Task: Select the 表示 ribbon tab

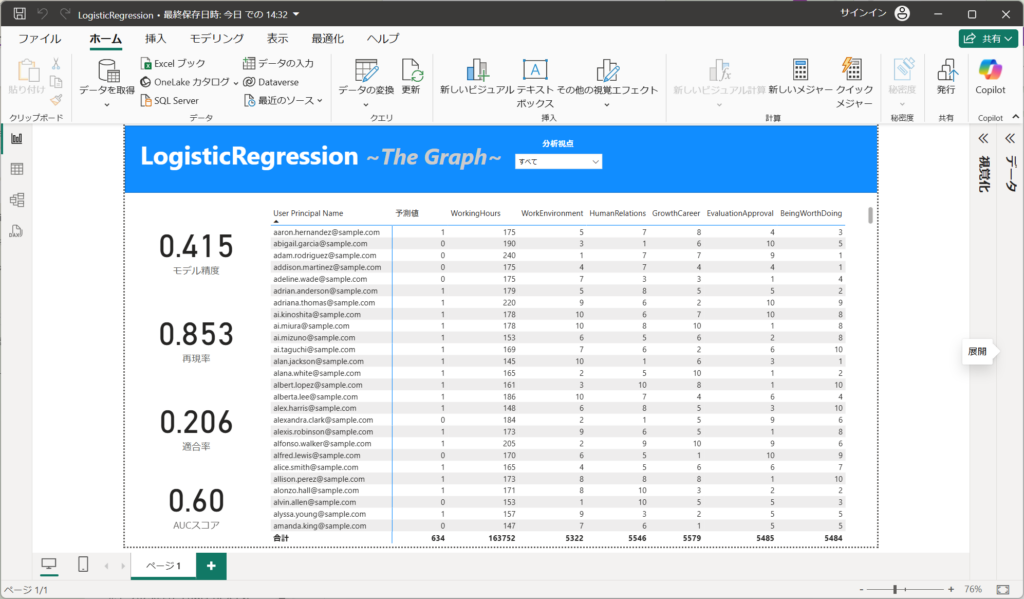Action: tap(278, 39)
